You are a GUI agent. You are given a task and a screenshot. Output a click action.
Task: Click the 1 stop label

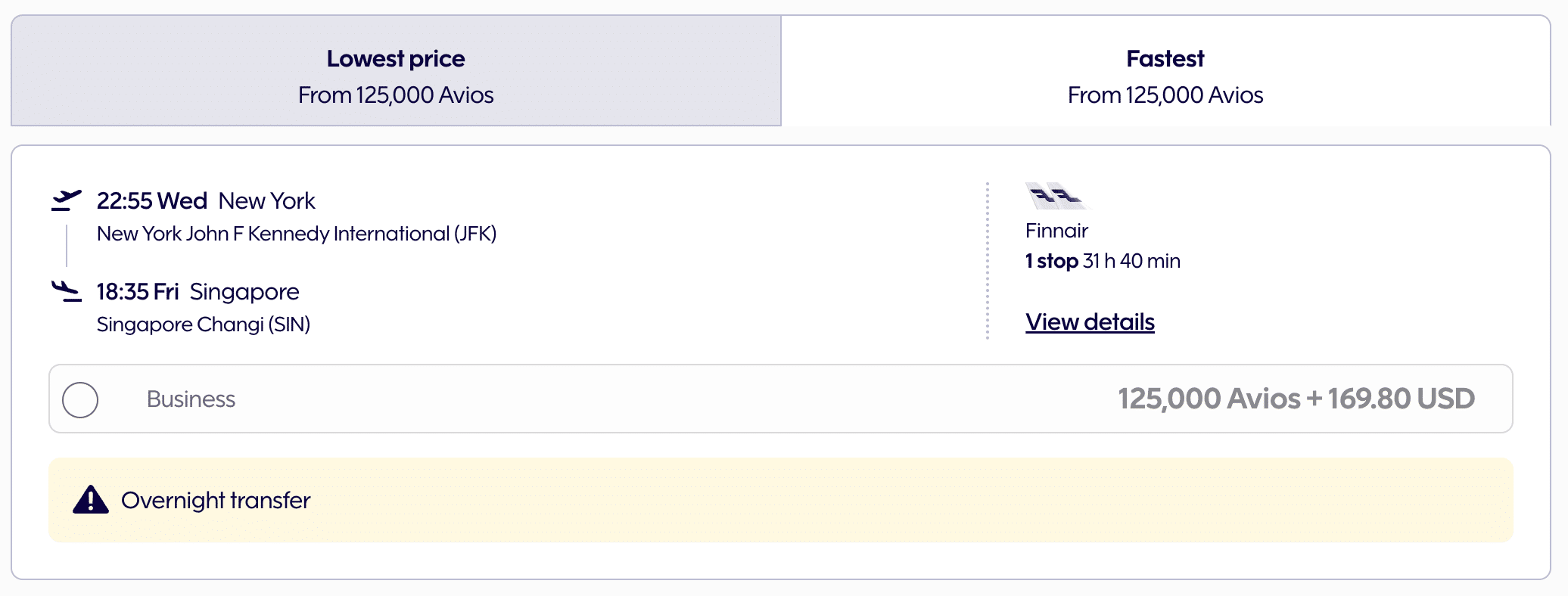(1051, 261)
